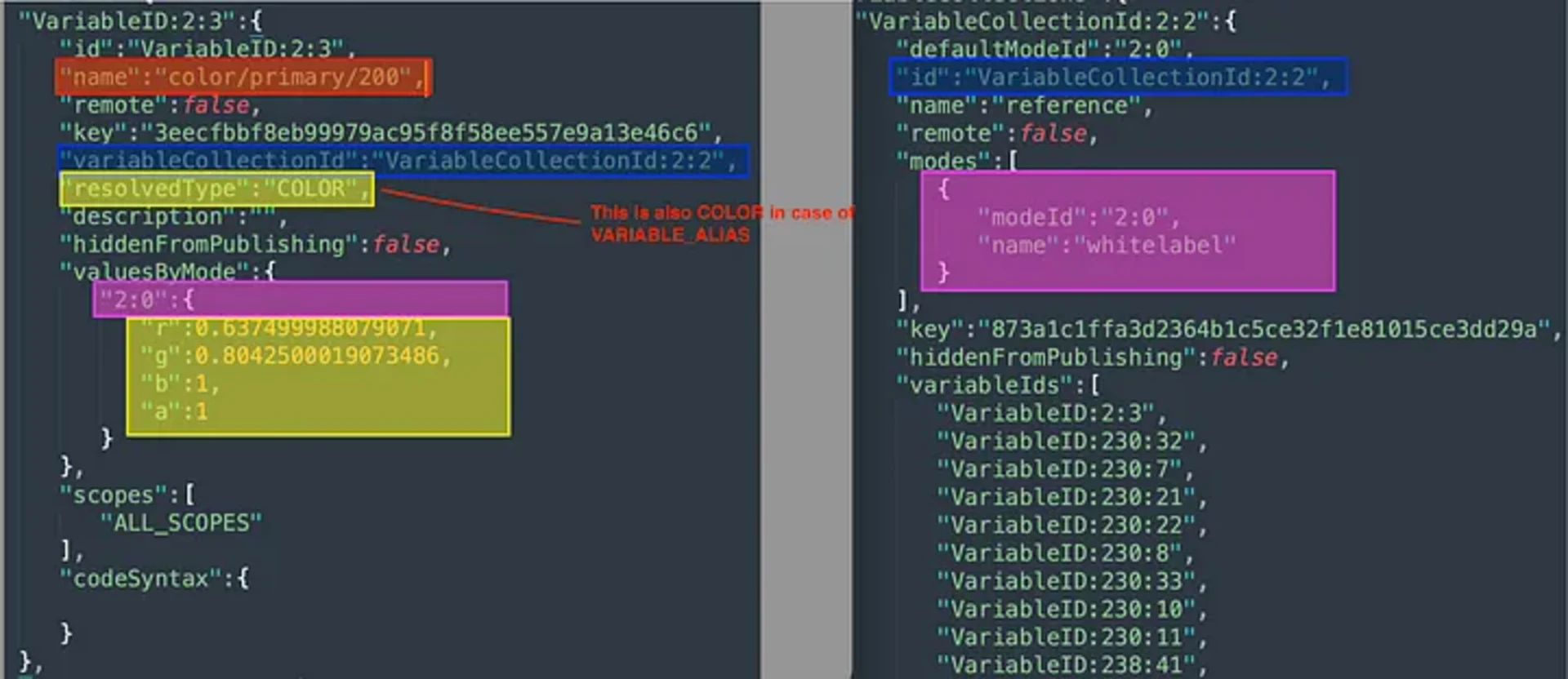Select "VariableID:230:22" in the list
Image resolution: width=1568 pixels, height=679 pixels.
coord(1072,525)
